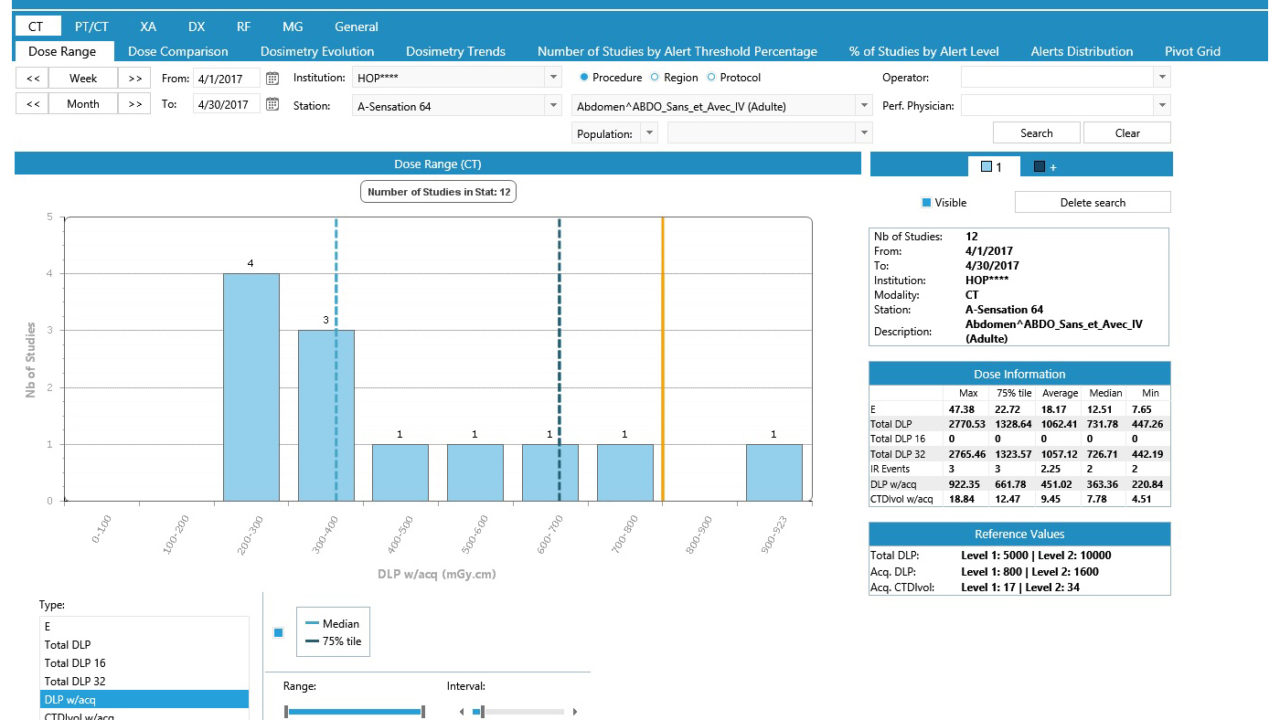
Task: Click the Interval slider right arrow
Action: click(574, 712)
